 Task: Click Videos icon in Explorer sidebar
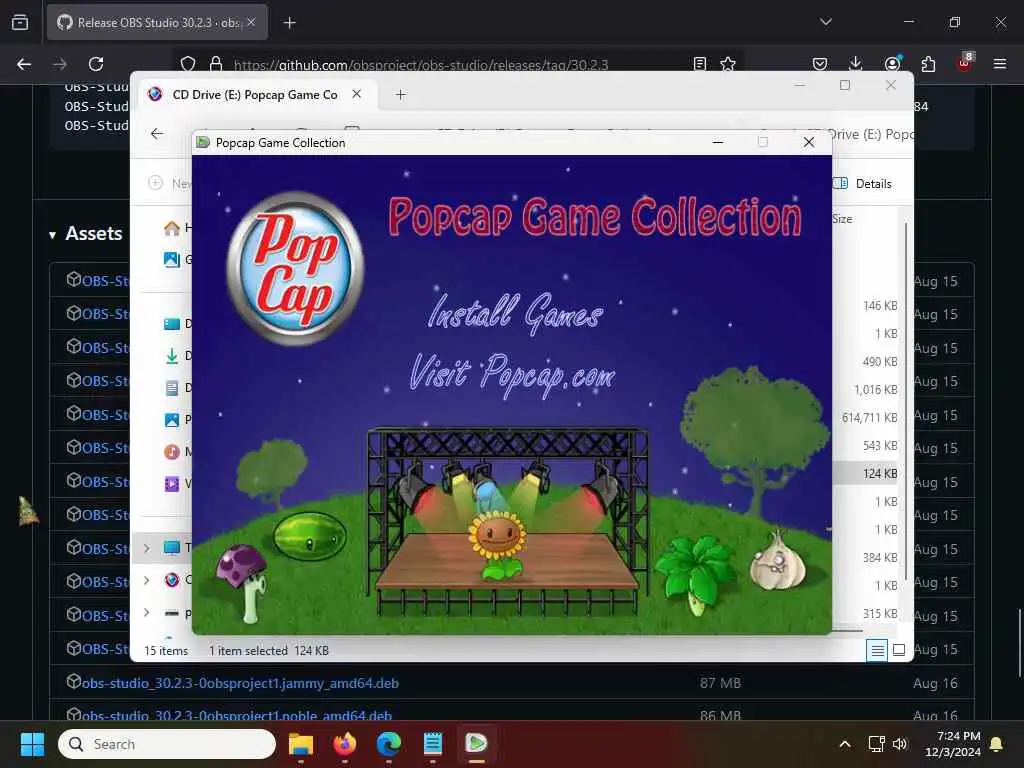[172, 483]
